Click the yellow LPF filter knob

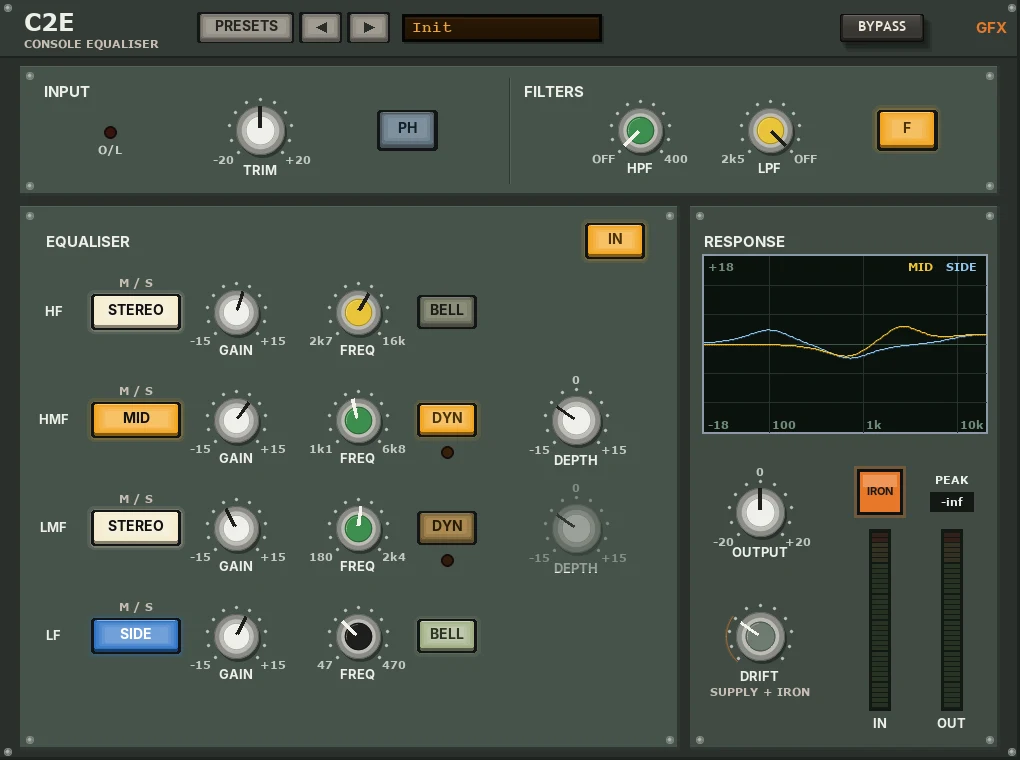tap(770, 131)
